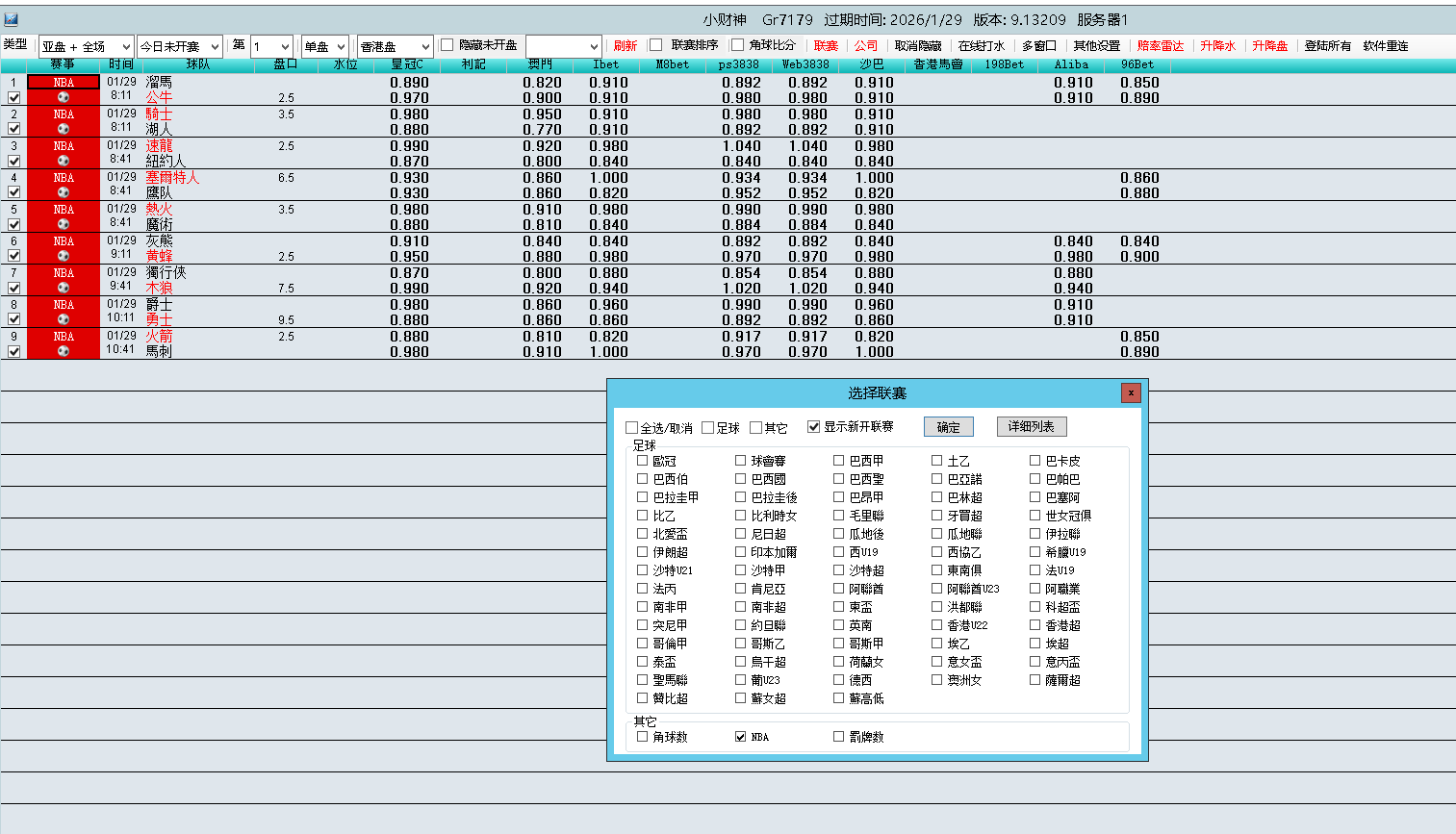Open the 亚盘 + 全场 type dropdown
This screenshot has height=834, width=1456.
pos(86,46)
